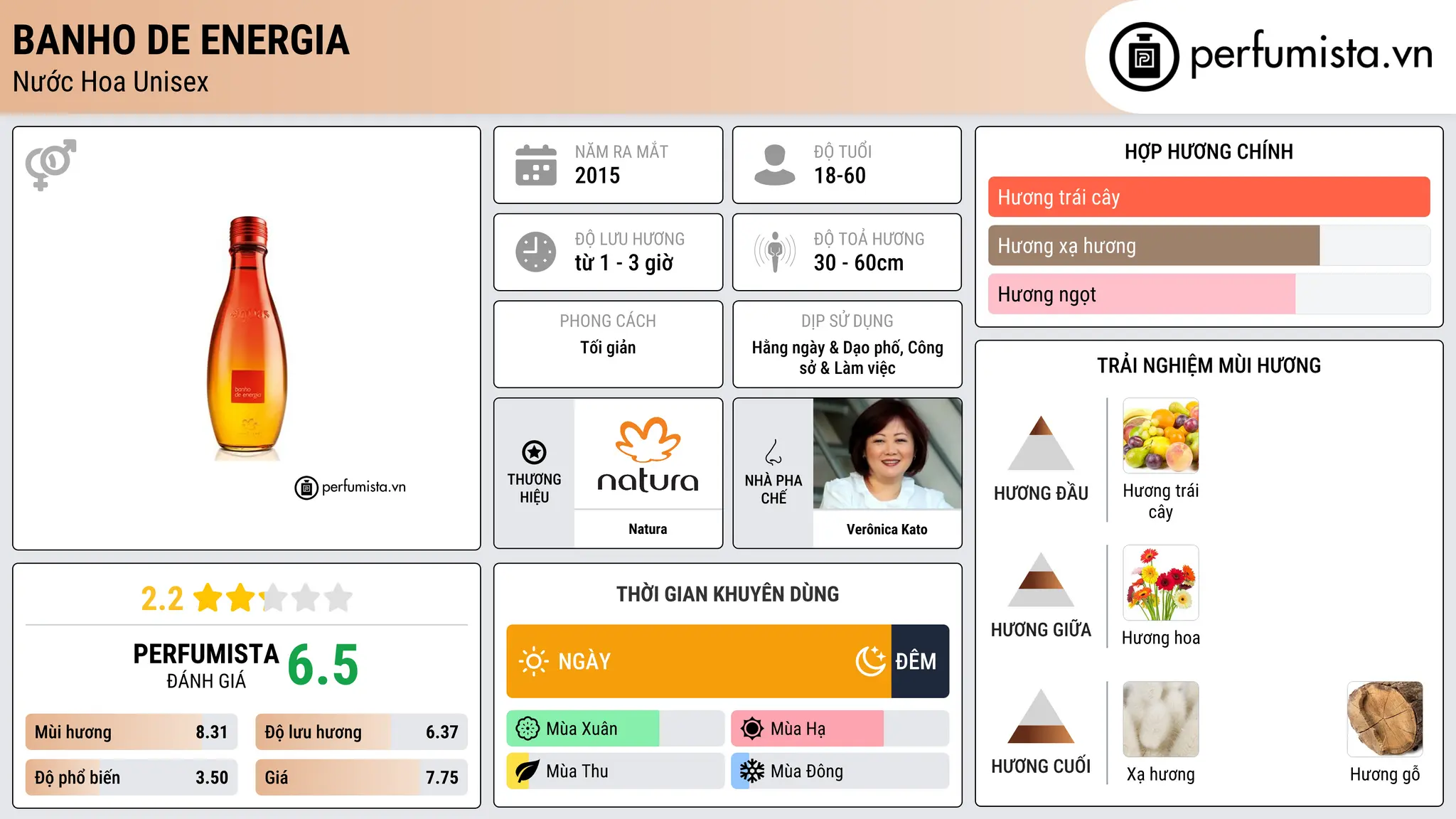Click the nose icon above Nhà pha chế

[773, 452]
